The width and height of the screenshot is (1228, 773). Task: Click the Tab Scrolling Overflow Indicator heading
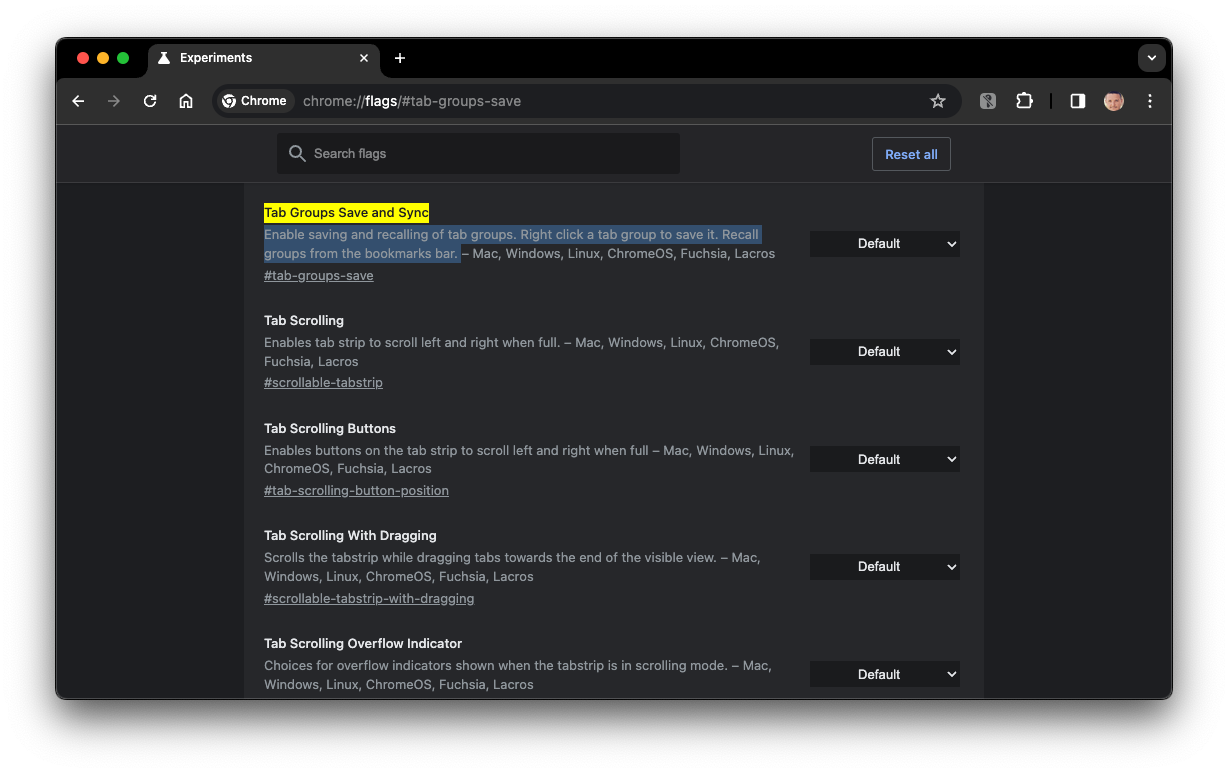363,643
